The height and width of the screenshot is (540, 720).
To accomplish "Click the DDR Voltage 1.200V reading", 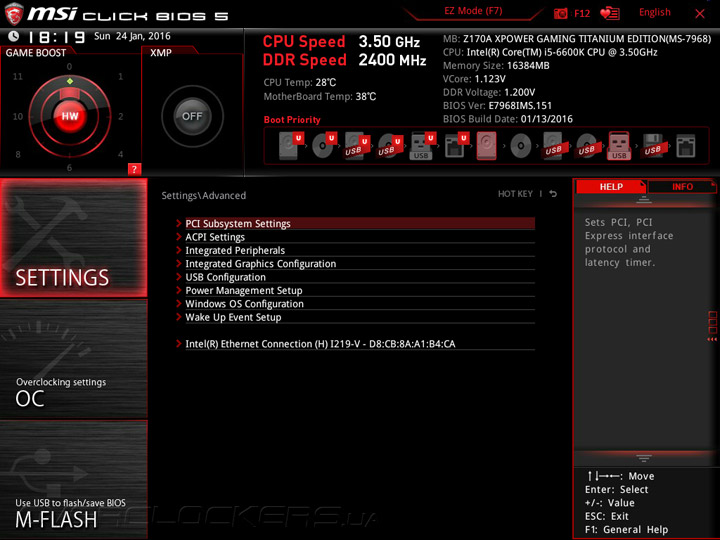I will 489,92.
